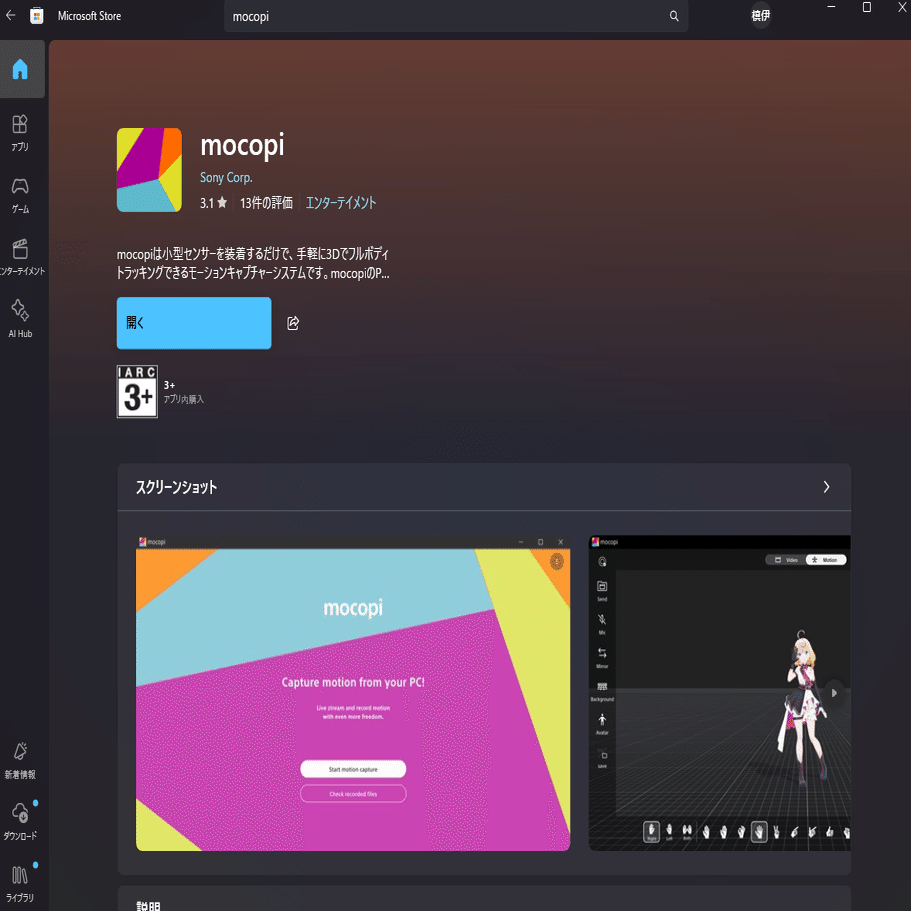Open the エンターテイメント category link
Image resolution: width=911 pixels, height=911 pixels.
click(x=341, y=202)
